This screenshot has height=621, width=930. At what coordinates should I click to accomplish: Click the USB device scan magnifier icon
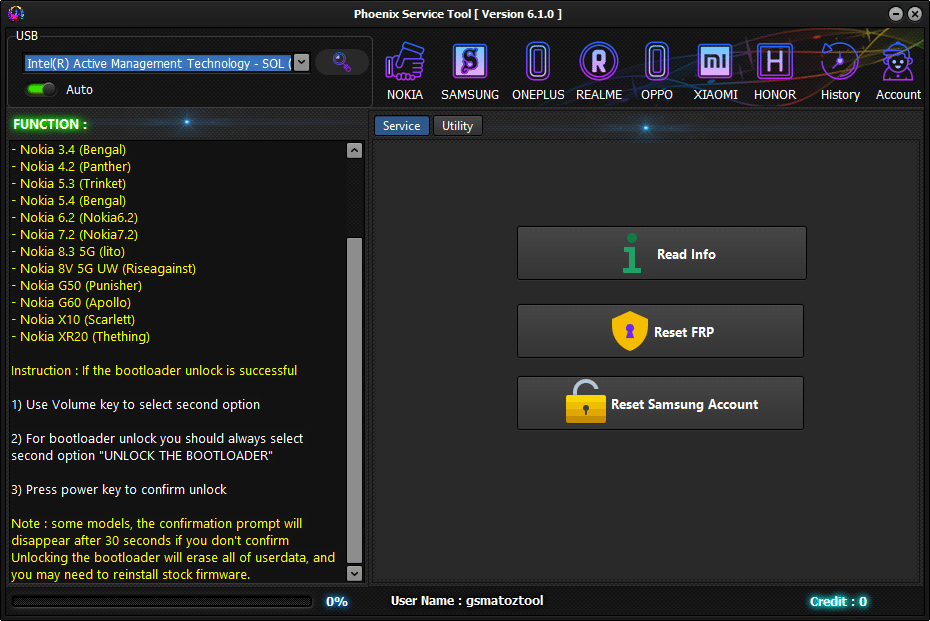[342, 62]
